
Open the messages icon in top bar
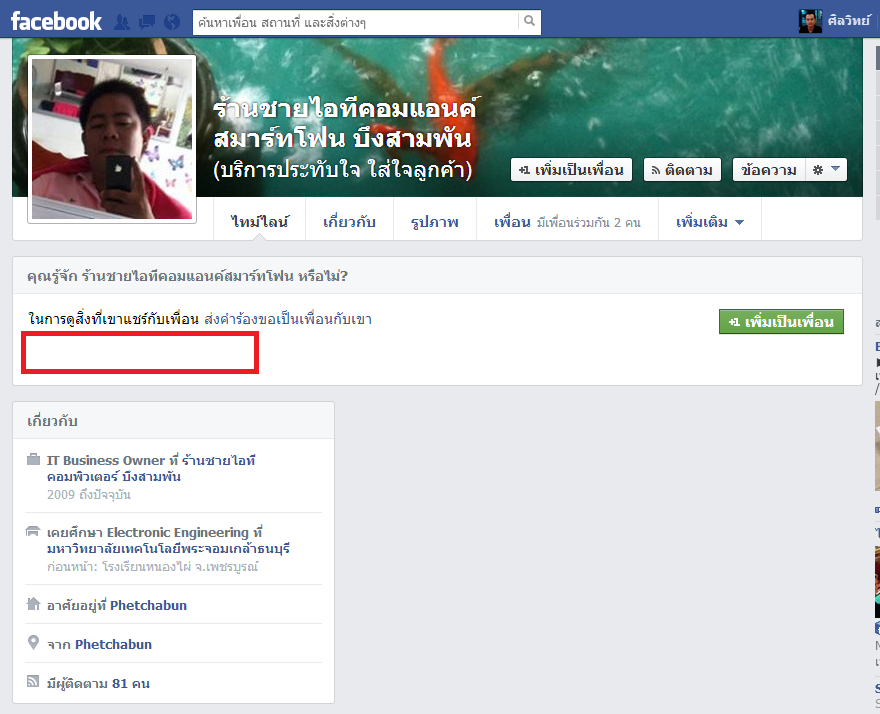pyautogui.click(x=147, y=22)
